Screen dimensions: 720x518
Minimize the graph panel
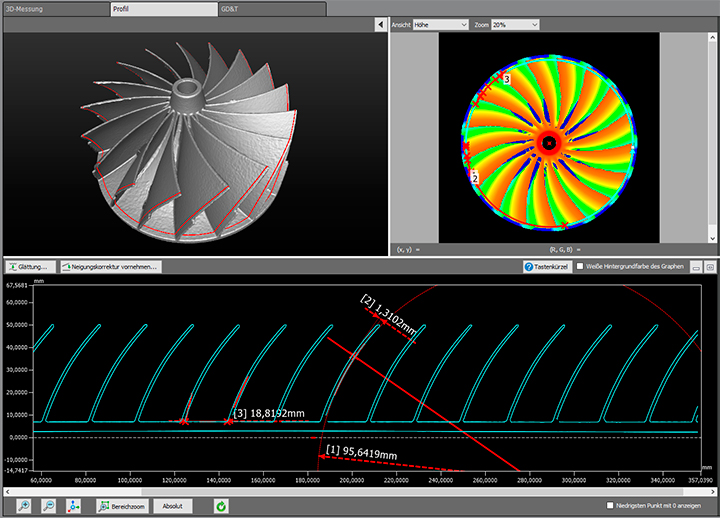(x=697, y=267)
